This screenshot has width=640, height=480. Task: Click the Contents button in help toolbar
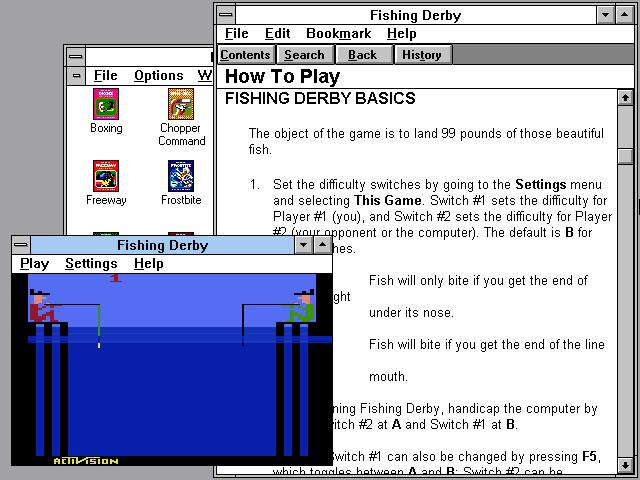tap(245, 55)
